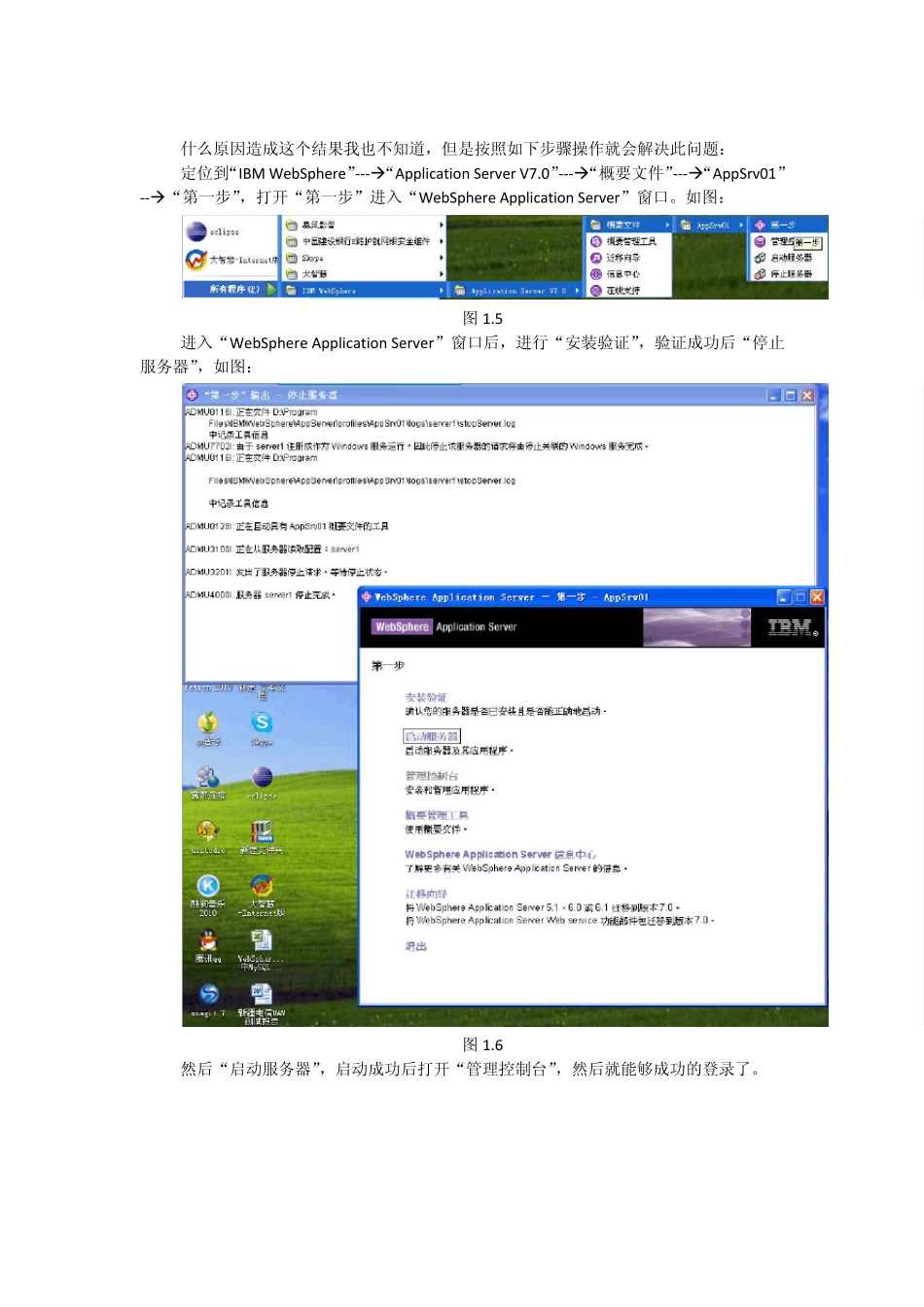Open the 酷狗音乐 2010 desktop icon
The image size is (924, 1307).
(208, 895)
